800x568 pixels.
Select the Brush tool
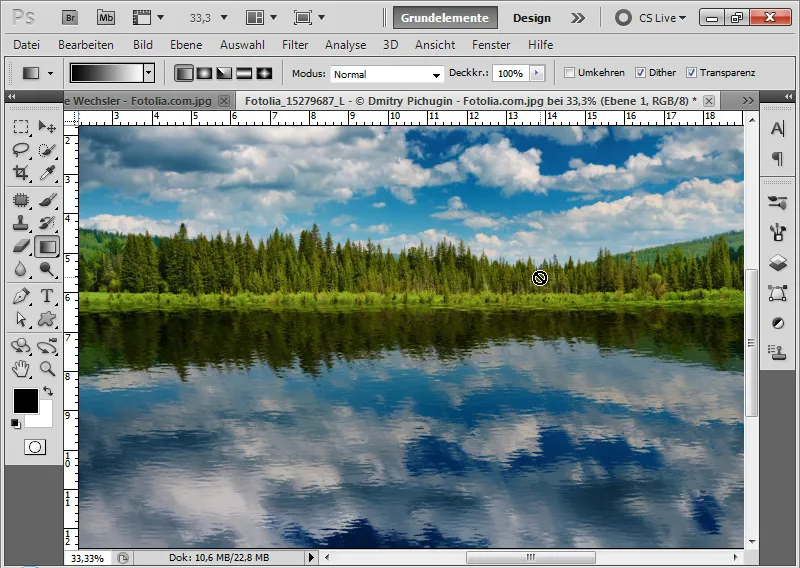[x=47, y=200]
